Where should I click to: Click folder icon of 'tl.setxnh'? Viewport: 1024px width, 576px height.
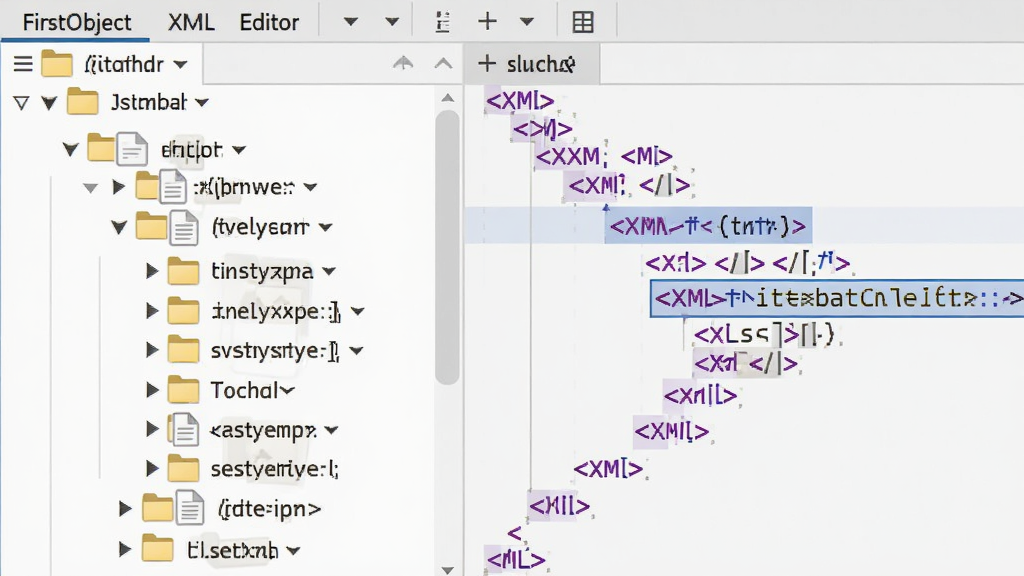click(157, 549)
